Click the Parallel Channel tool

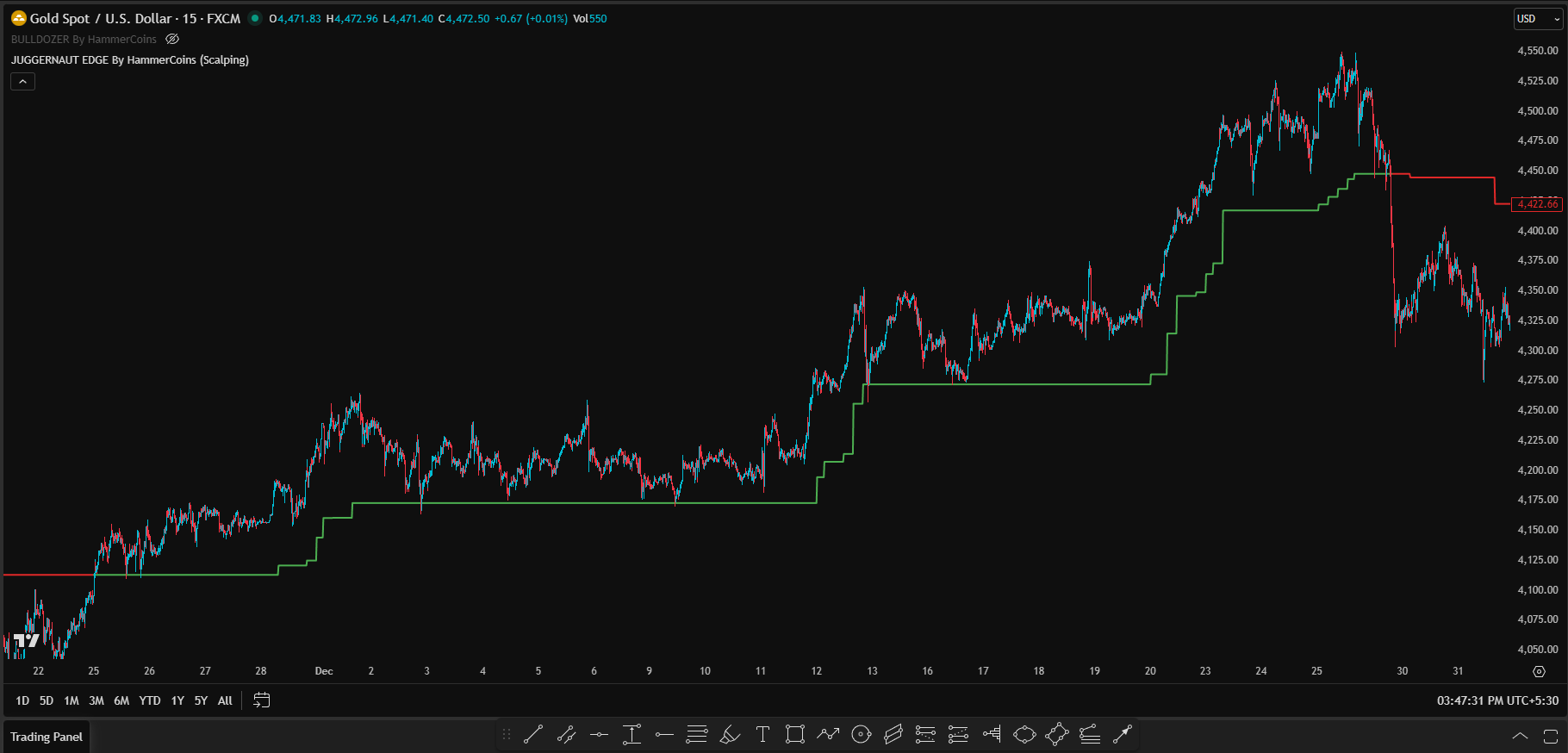893,734
